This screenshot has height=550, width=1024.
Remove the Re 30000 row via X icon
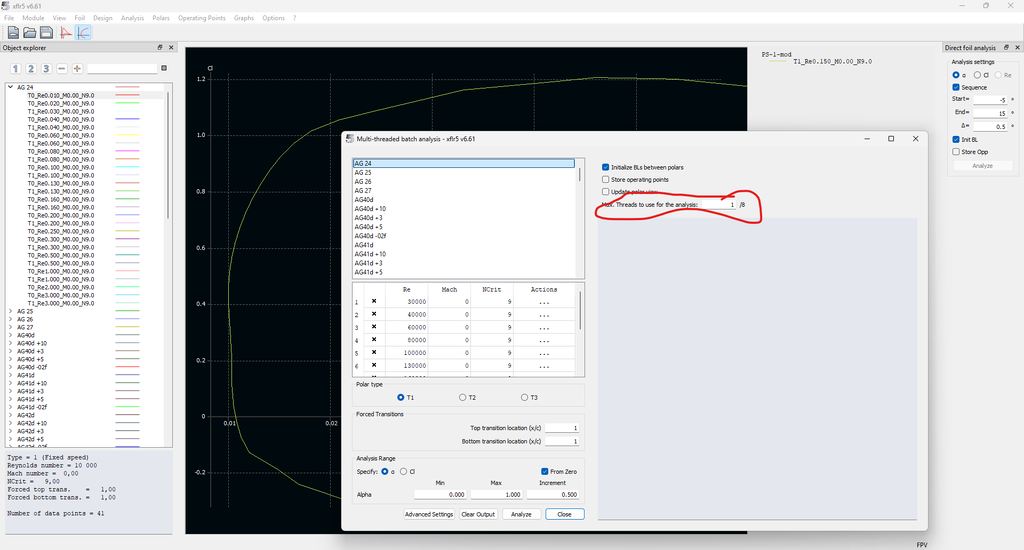coord(374,301)
